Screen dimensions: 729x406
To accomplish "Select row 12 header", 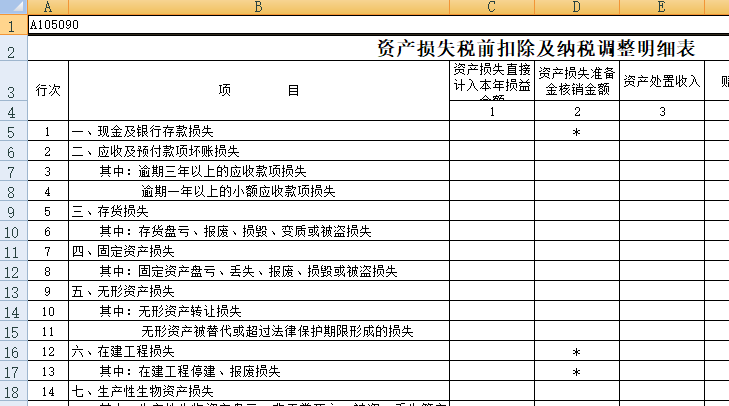I will 13,271.
